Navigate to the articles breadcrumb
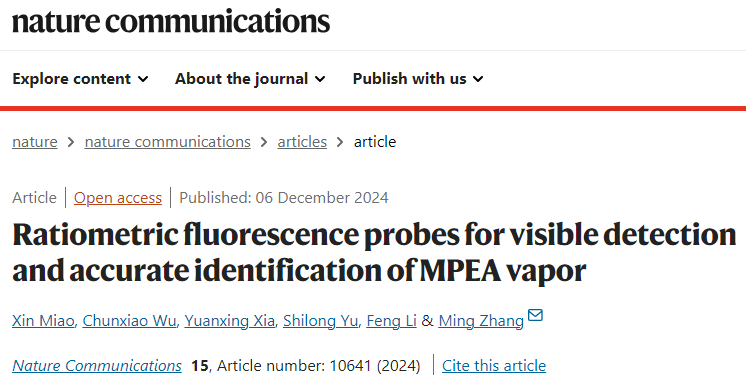This screenshot has height=384, width=746. pyautogui.click(x=302, y=142)
